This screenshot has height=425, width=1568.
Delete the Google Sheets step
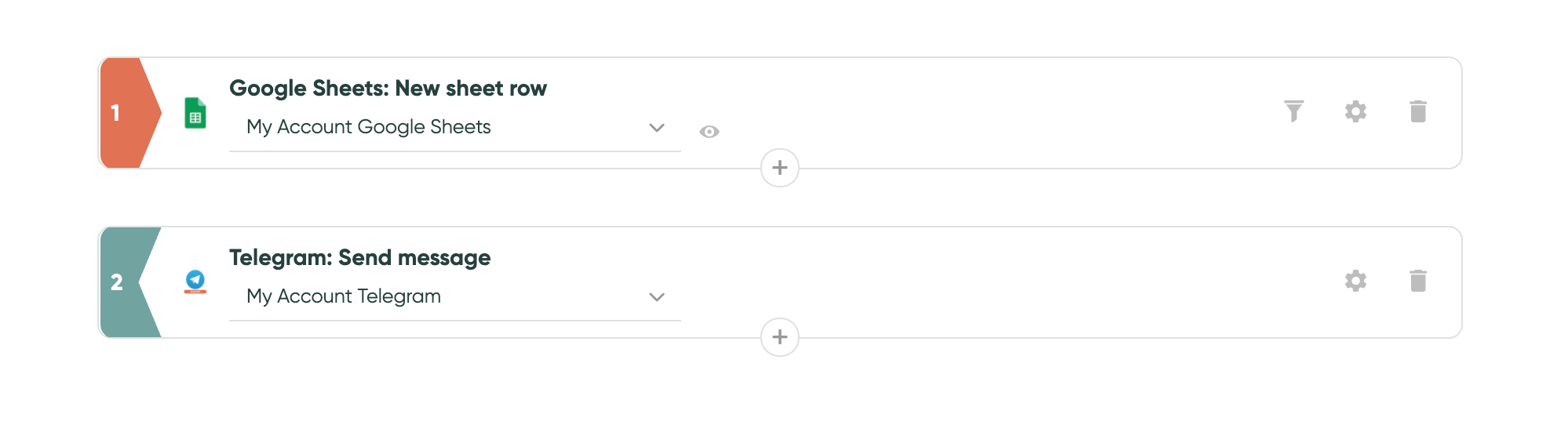coord(1417,111)
